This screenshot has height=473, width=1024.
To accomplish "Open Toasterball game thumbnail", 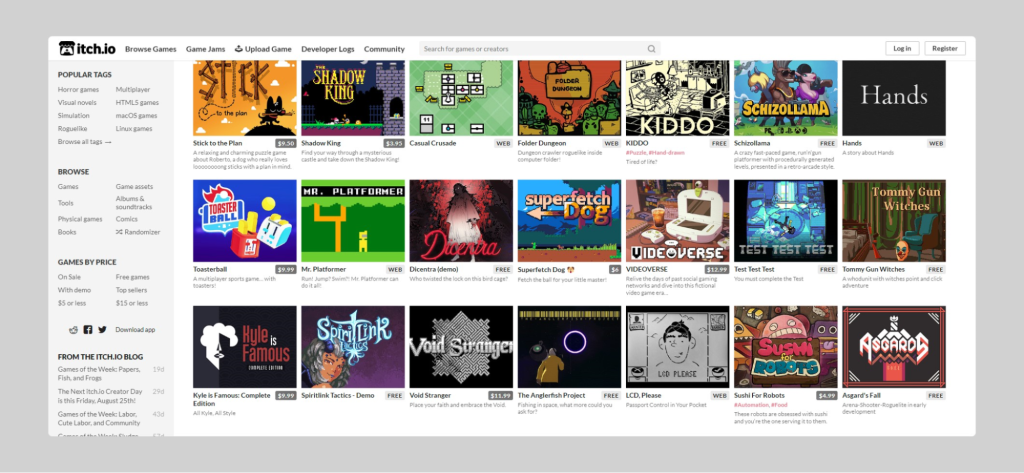I will click(x=245, y=221).
